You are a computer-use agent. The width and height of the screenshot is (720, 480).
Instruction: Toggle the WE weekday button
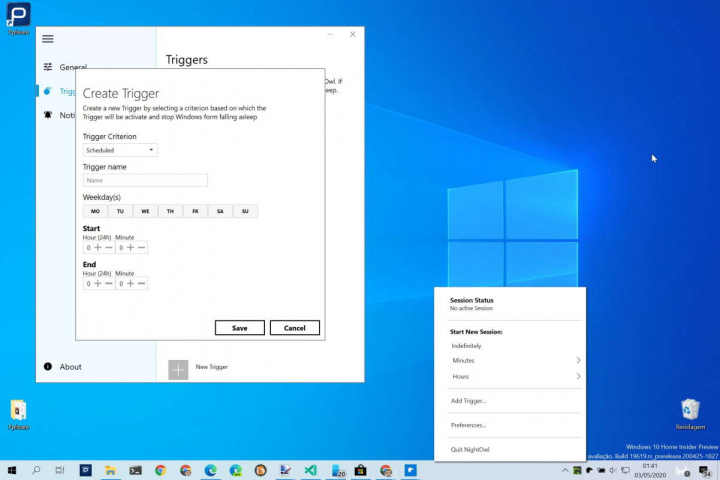145,211
